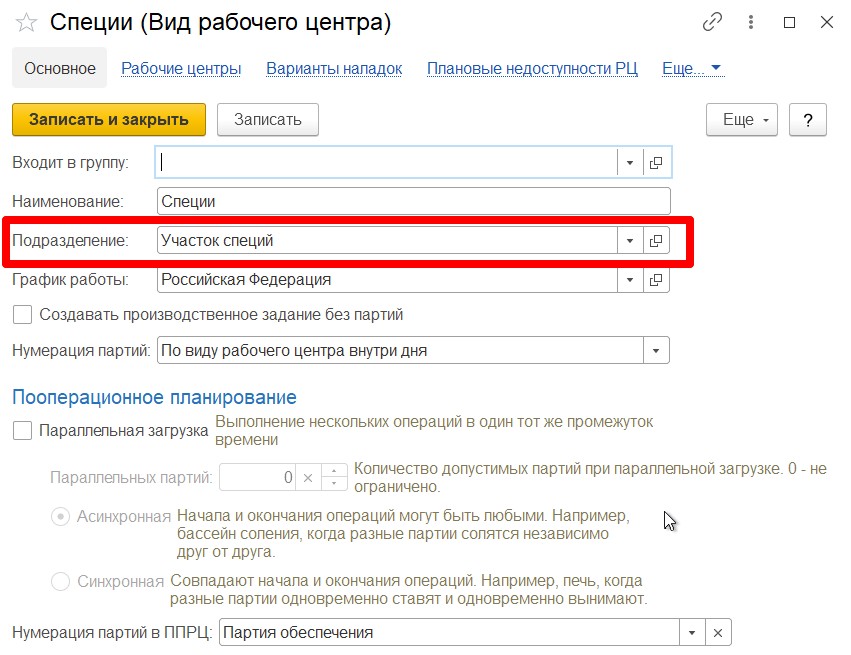Open the 'Российская Федерация' schedule record
Screen dimensions: 851x655
coord(656,280)
